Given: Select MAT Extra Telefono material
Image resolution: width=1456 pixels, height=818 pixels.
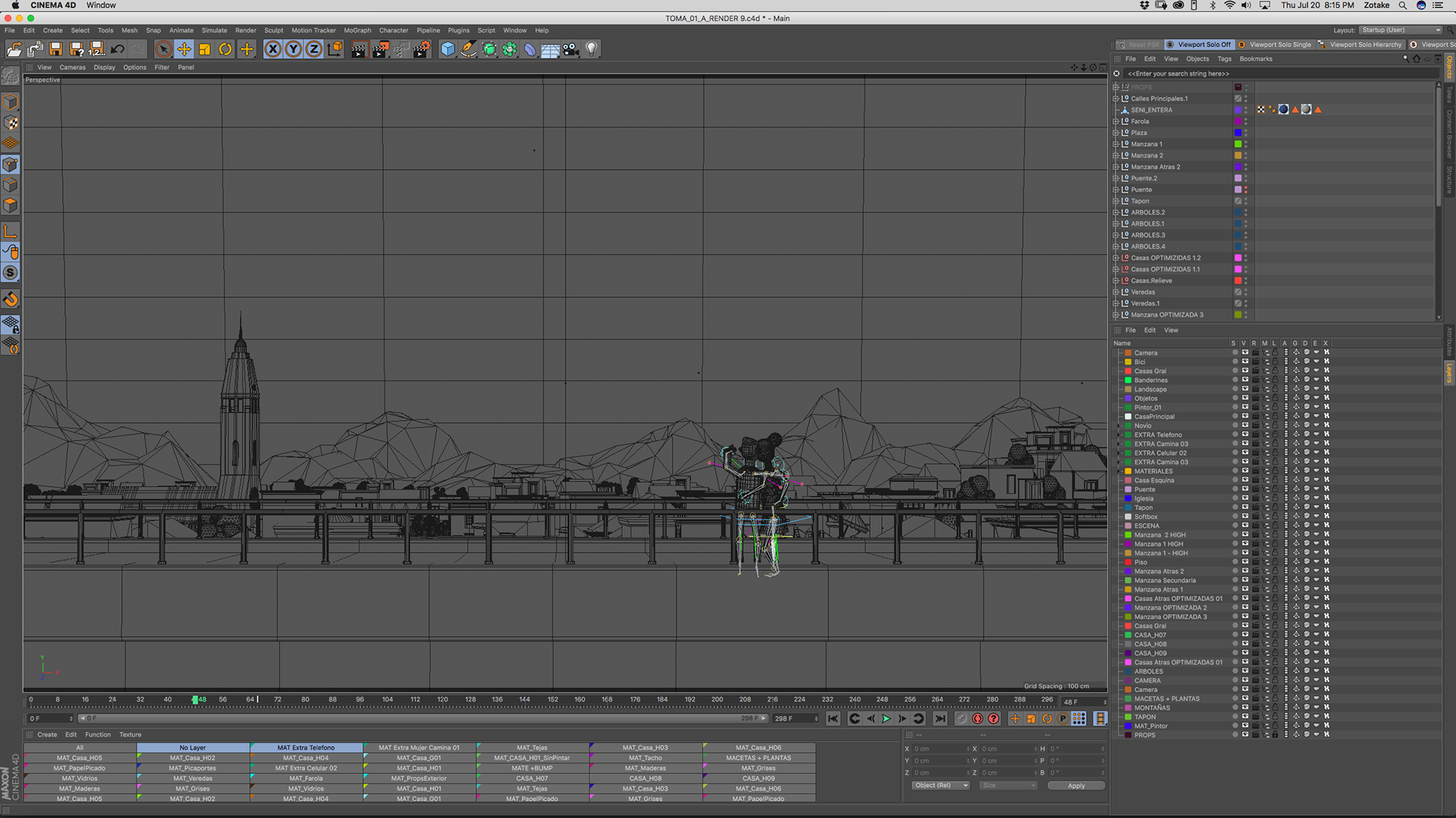Looking at the screenshot, I should 306,747.
